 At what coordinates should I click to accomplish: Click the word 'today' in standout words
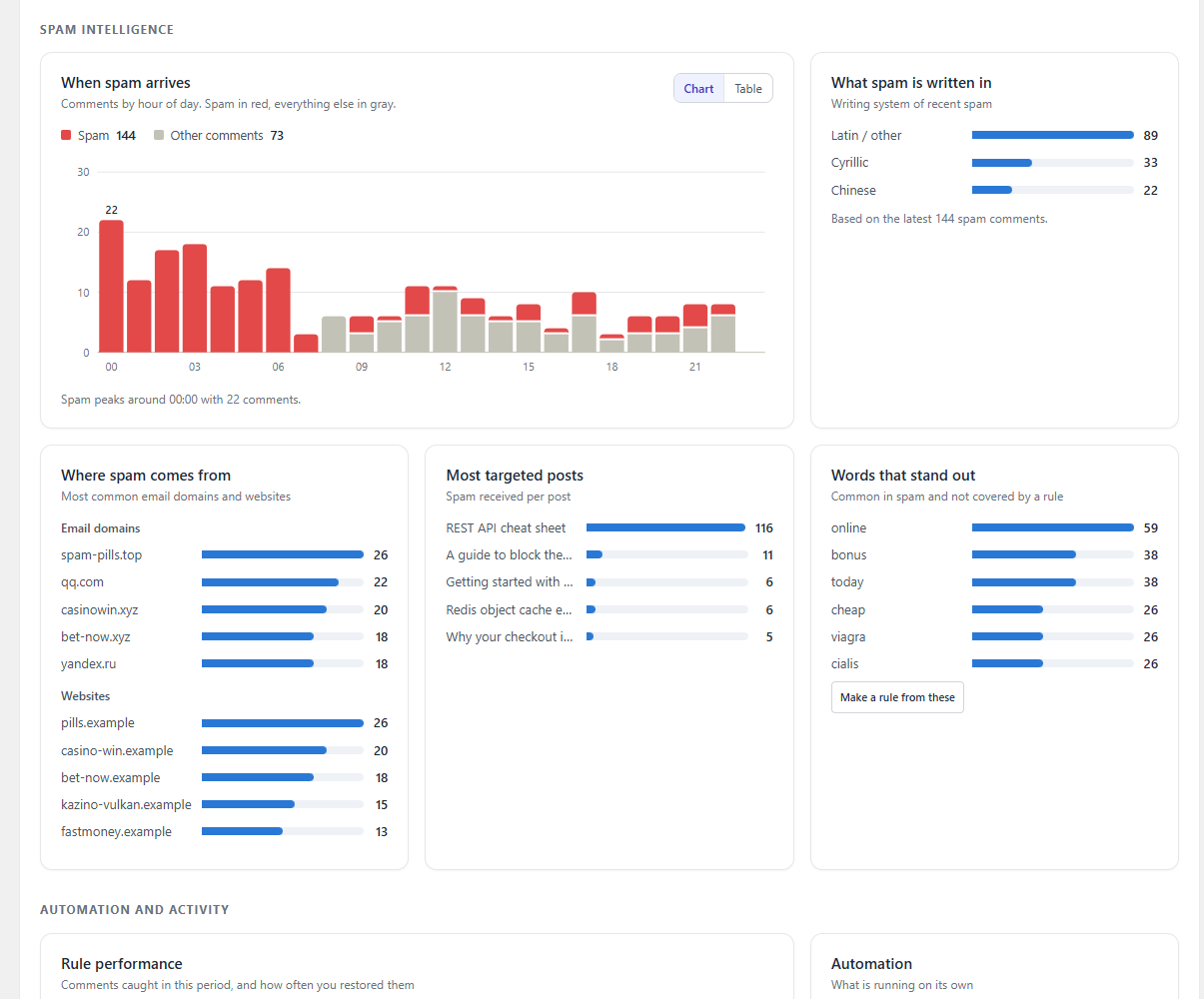847,581
